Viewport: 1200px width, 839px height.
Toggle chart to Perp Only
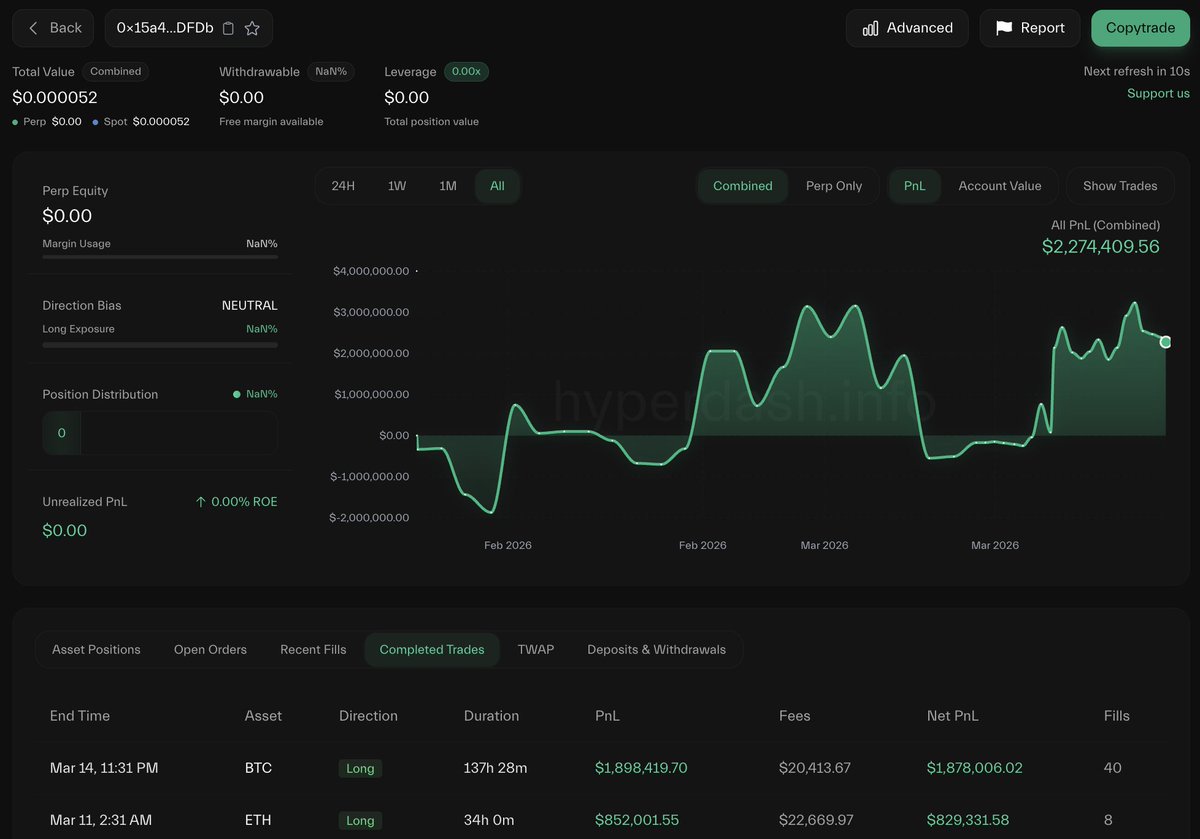(x=833, y=186)
